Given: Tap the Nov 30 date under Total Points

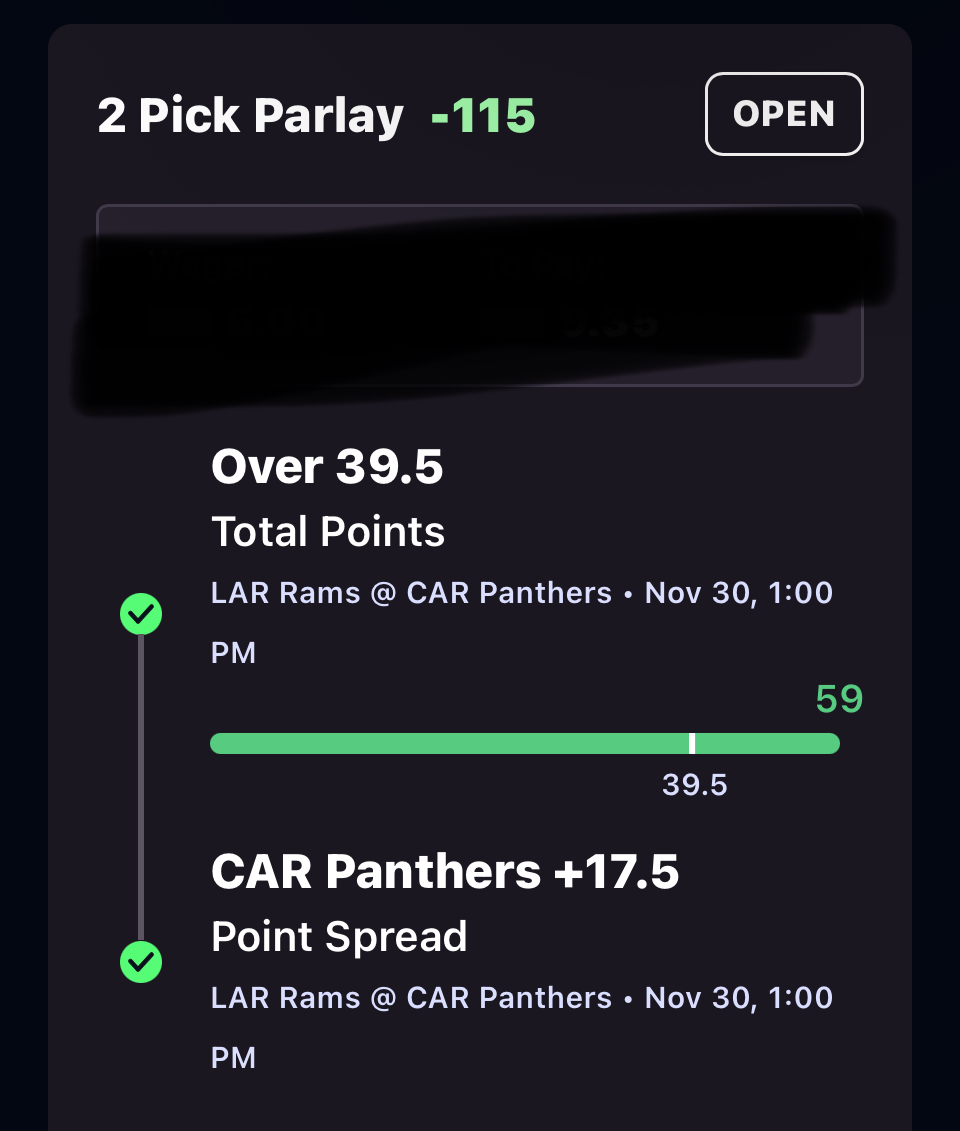Looking at the screenshot, I should click(738, 593).
